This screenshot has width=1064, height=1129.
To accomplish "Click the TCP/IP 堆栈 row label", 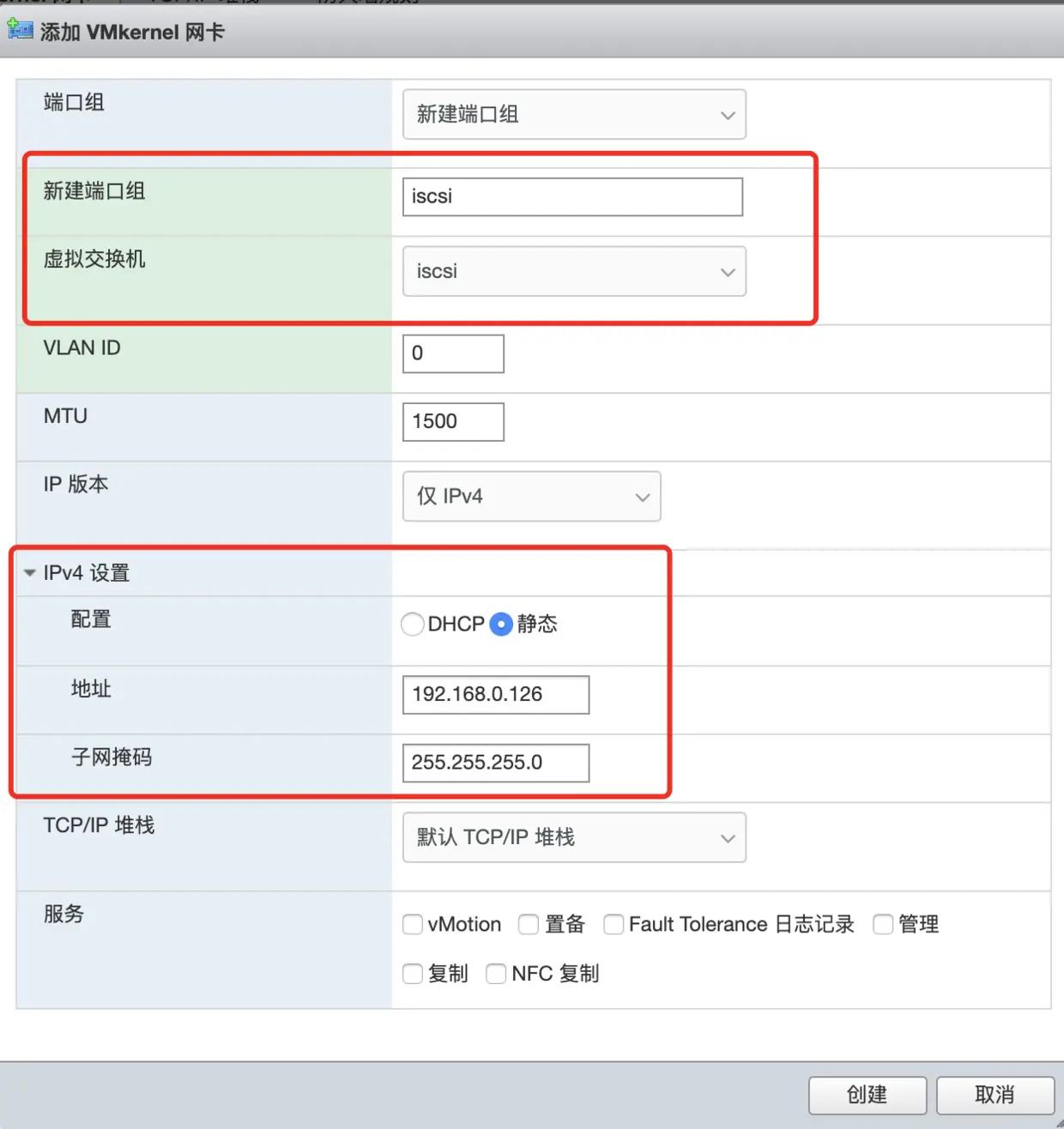I will point(99,825).
